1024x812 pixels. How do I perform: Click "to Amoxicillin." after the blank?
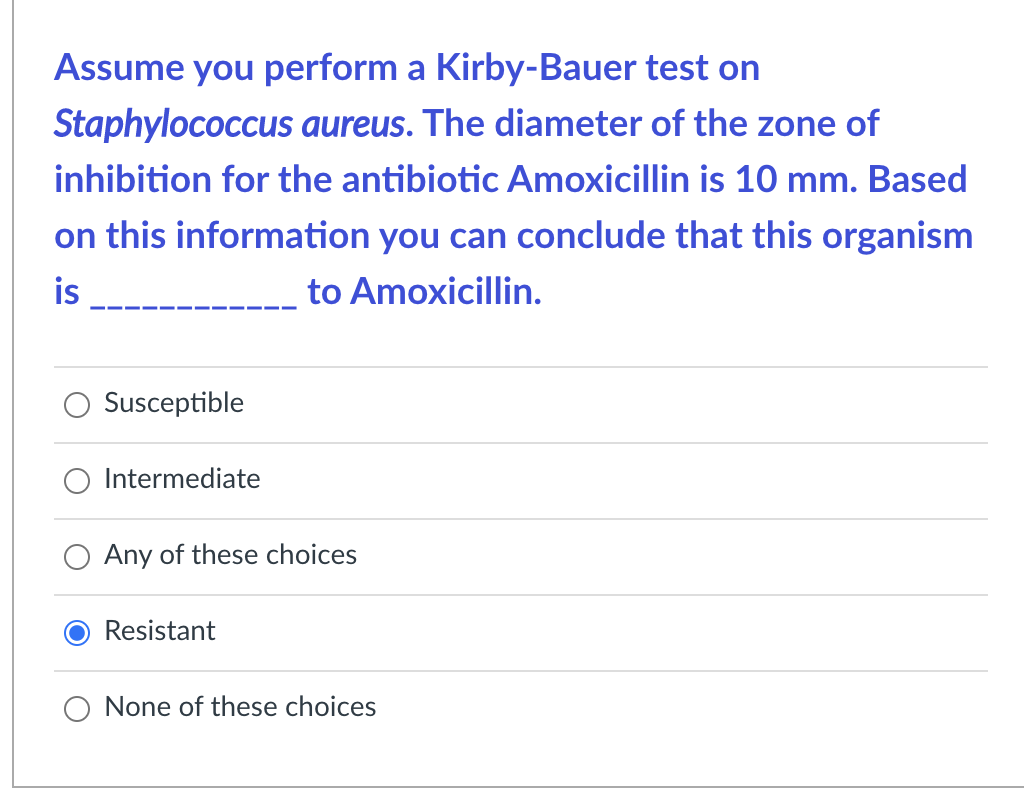tap(425, 292)
